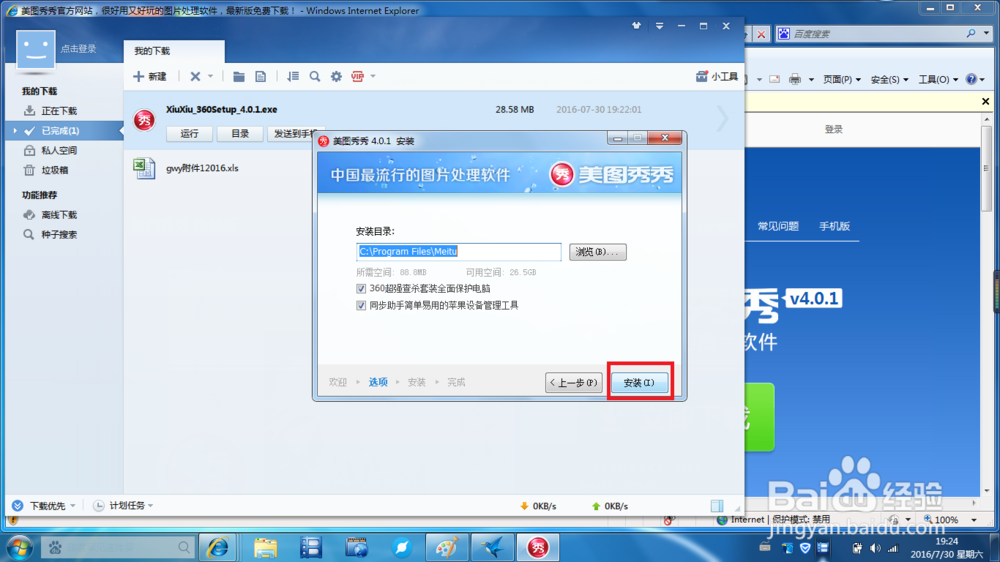The width and height of the screenshot is (1000, 562).
Task: Select 已完成(1) in sidebar
Action: 60,131
